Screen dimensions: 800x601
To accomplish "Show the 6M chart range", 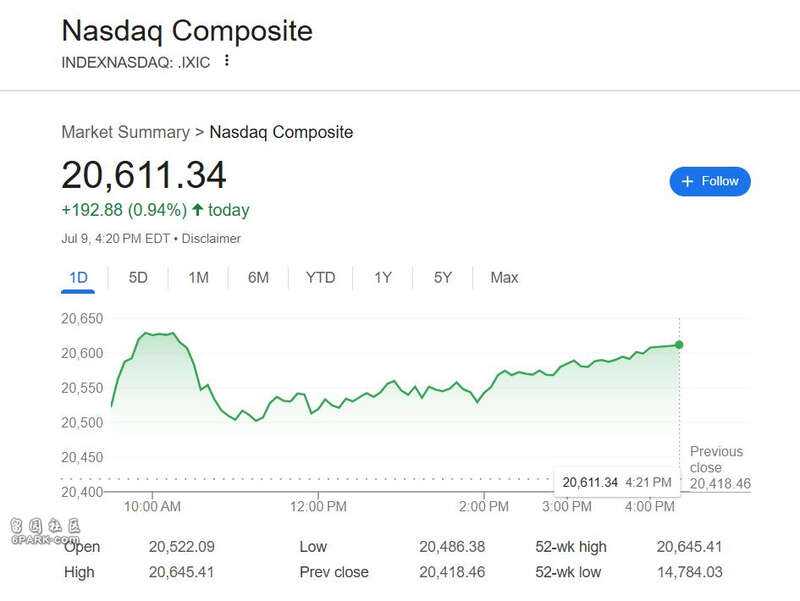I will click(258, 278).
